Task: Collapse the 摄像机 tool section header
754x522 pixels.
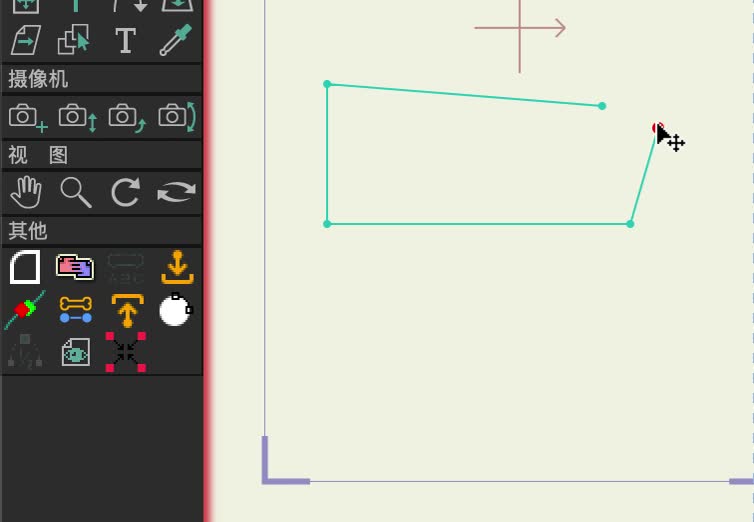Action: [x=101, y=79]
